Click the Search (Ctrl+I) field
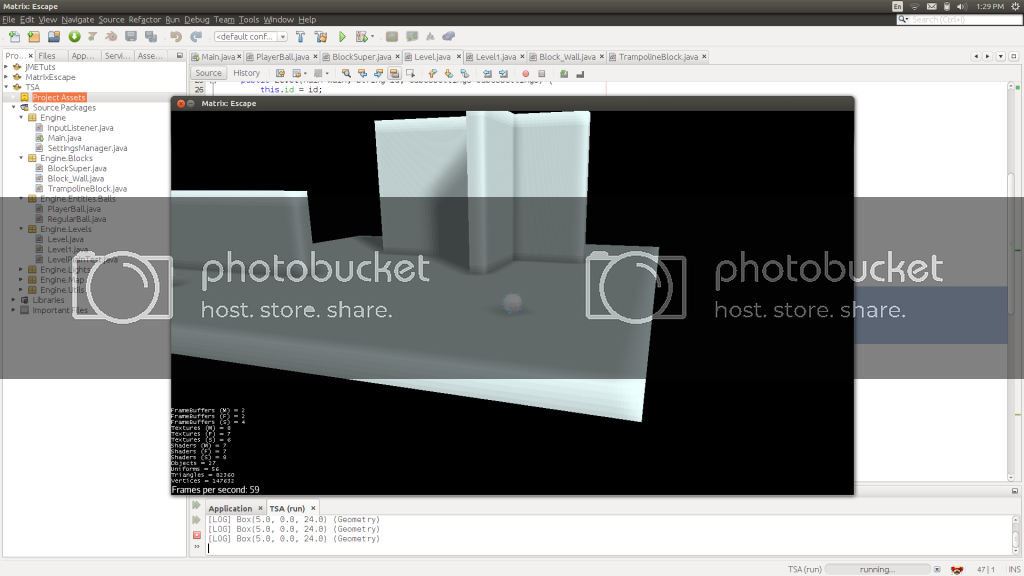 (x=965, y=19)
